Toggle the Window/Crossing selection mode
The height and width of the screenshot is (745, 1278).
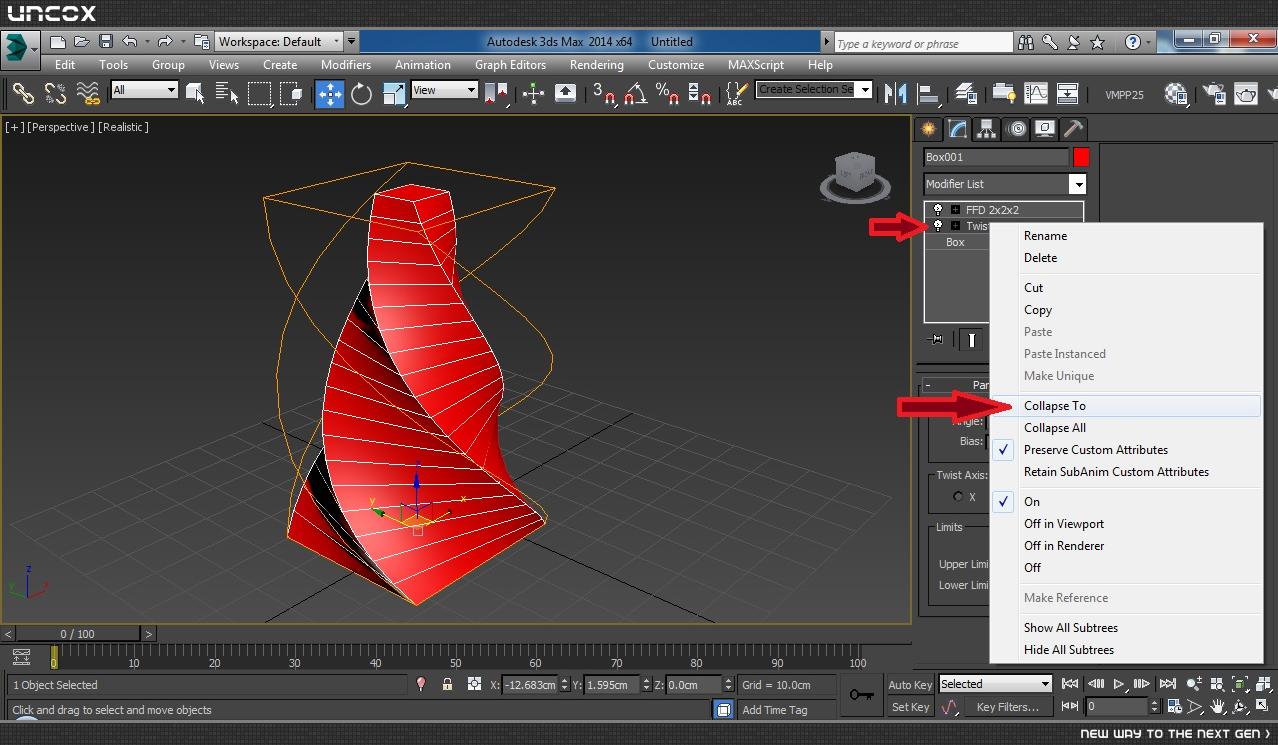coord(292,94)
